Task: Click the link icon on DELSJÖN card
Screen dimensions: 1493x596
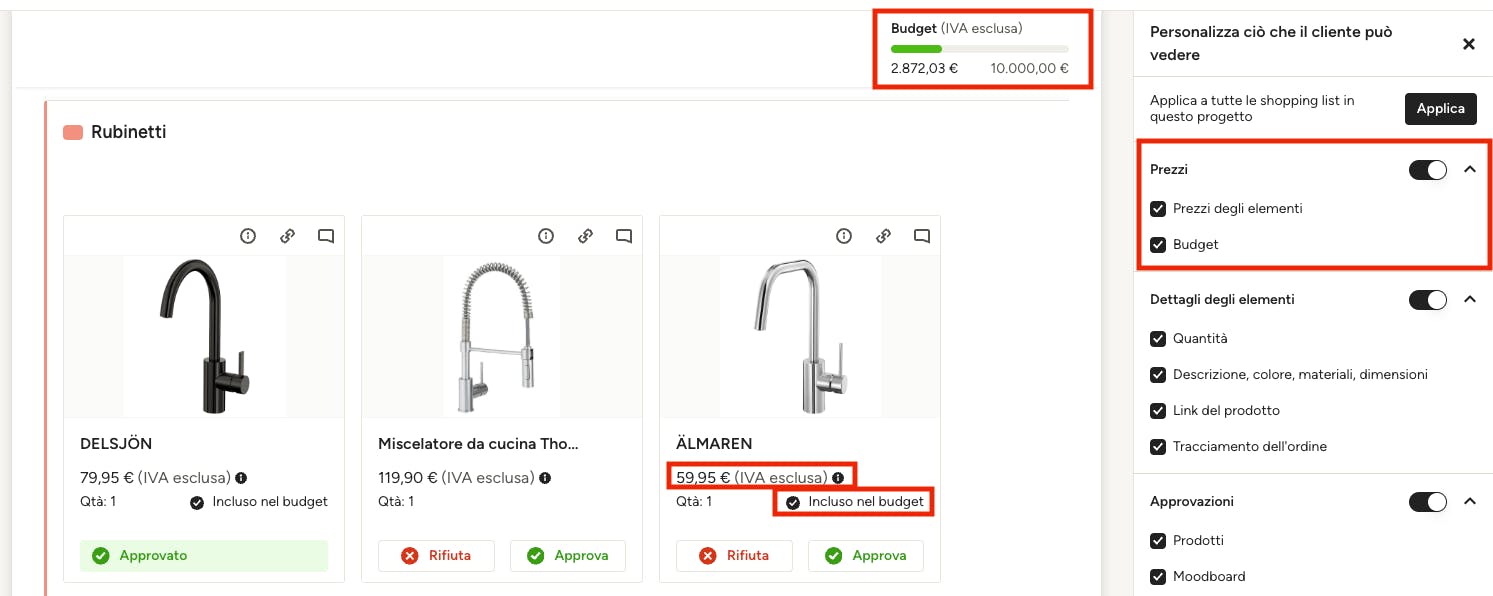Action: 287,236
